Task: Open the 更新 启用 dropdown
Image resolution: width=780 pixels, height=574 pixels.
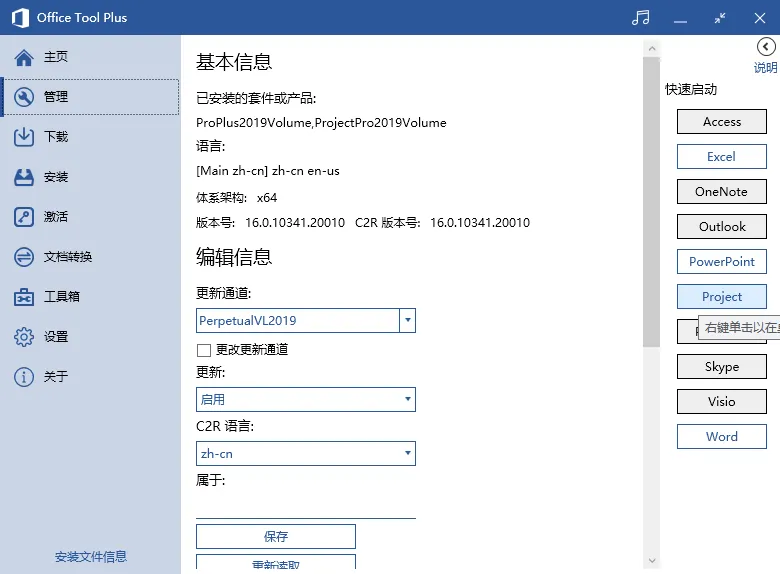Action: pyautogui.click(x=306, y=399)
